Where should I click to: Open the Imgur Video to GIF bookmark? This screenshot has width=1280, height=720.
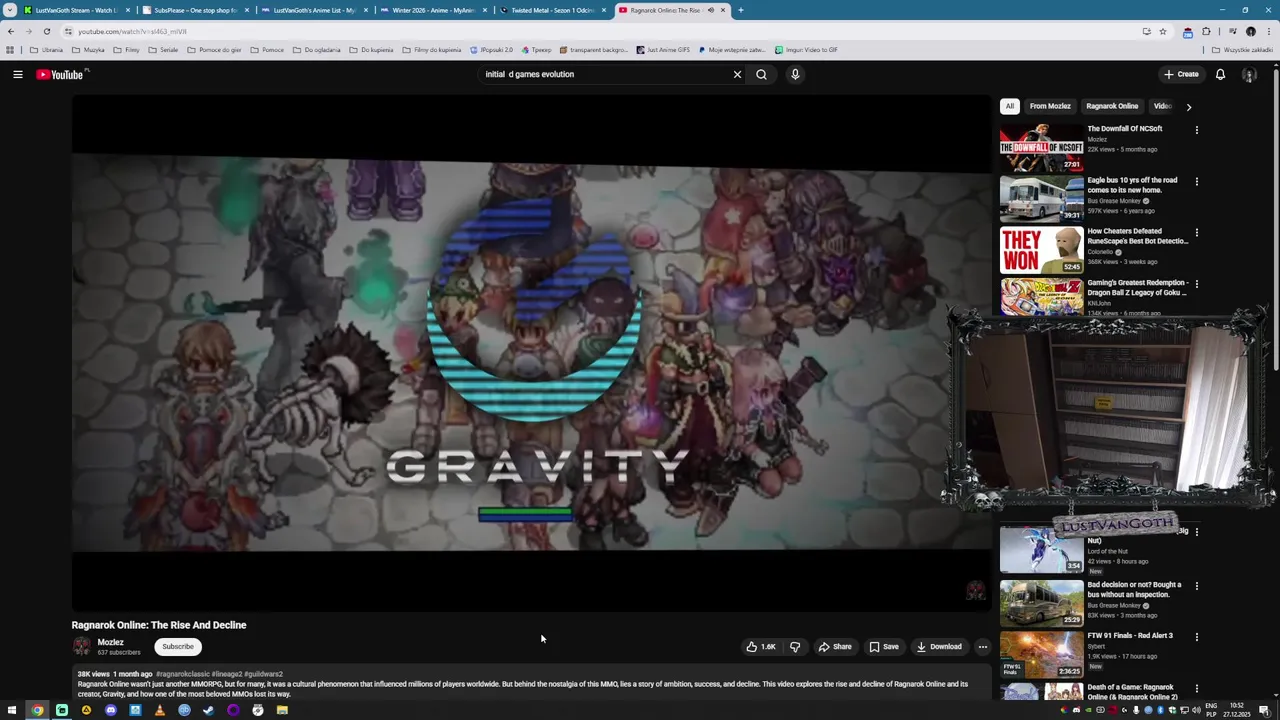tap(806, 49)
